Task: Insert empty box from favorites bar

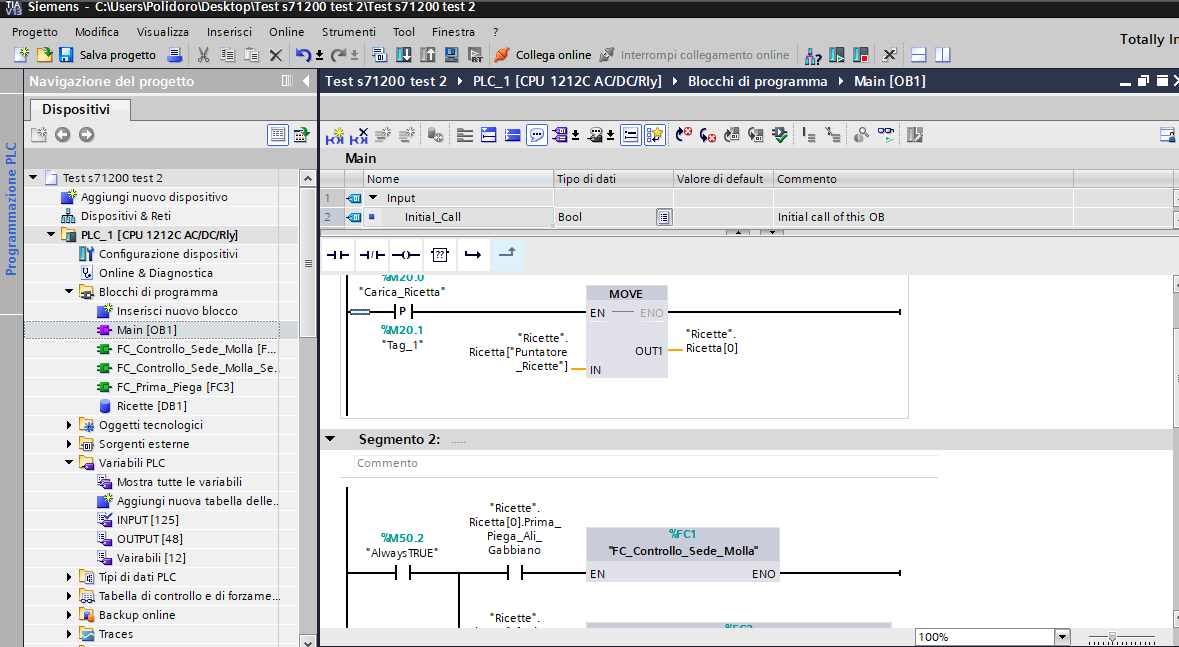Action: tap(439, 254)
